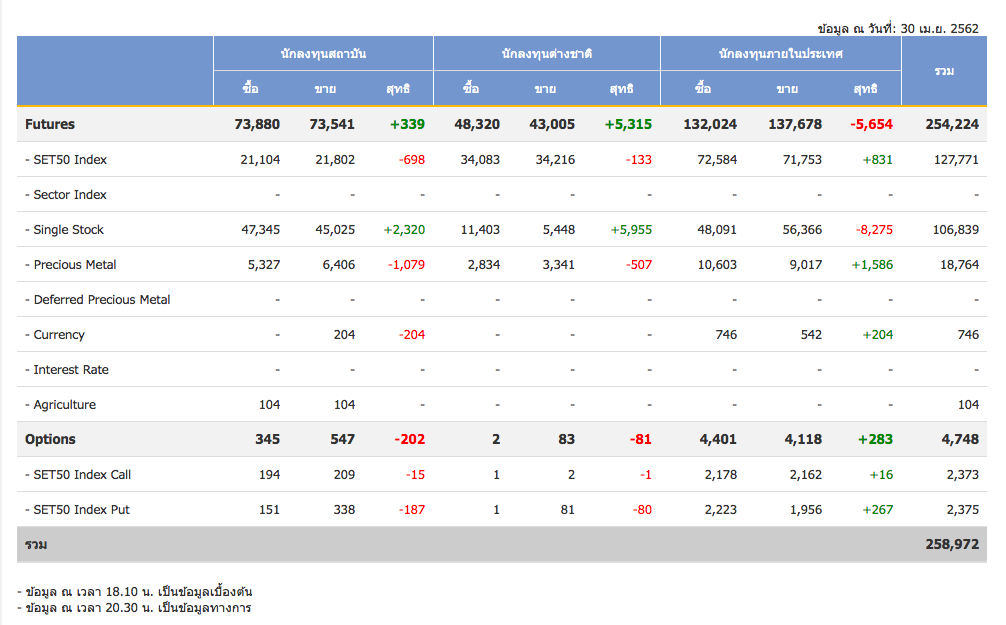Click the SET50 Index Call row label

pos(78,475)
